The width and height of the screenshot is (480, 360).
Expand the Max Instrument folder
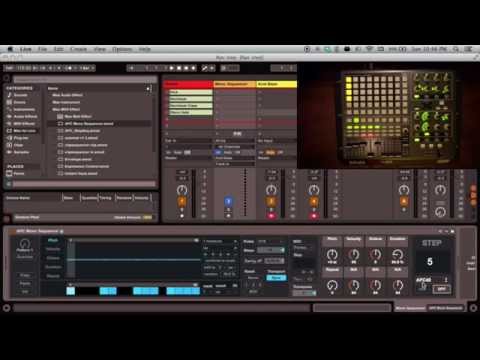[x=66, y=102]
